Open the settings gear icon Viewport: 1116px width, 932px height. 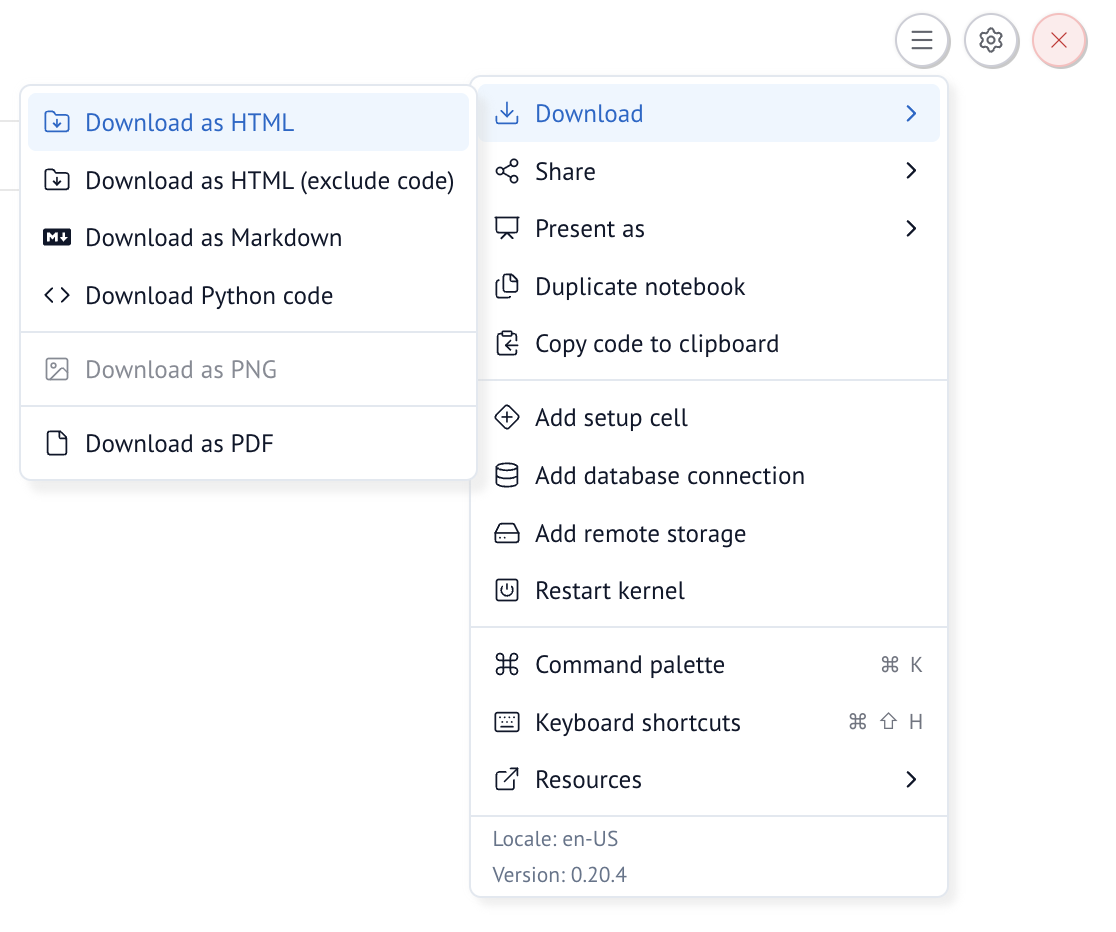point(990,41)
